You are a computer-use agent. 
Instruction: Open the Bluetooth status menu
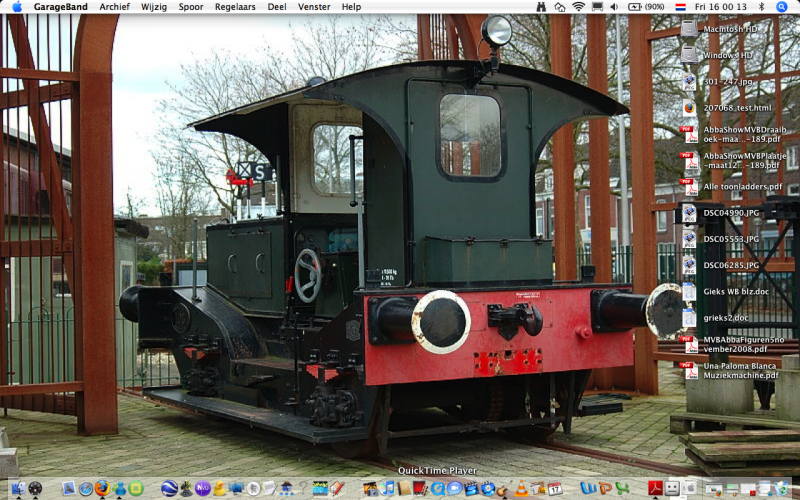761,7
